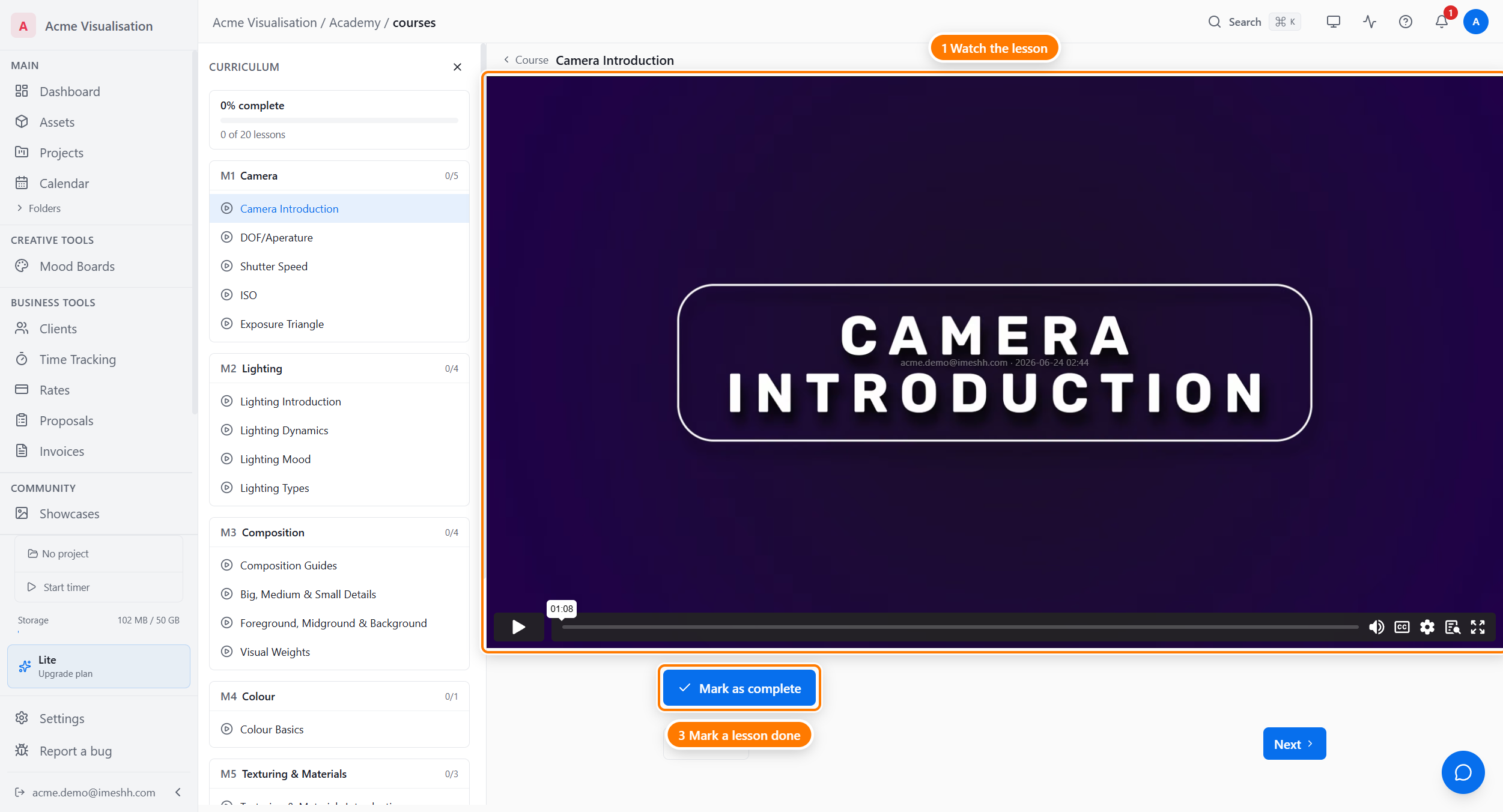Viewport: 1503px width, 812px height.
Task: Collapse the M3 Composition module
Action: (339, 533)
